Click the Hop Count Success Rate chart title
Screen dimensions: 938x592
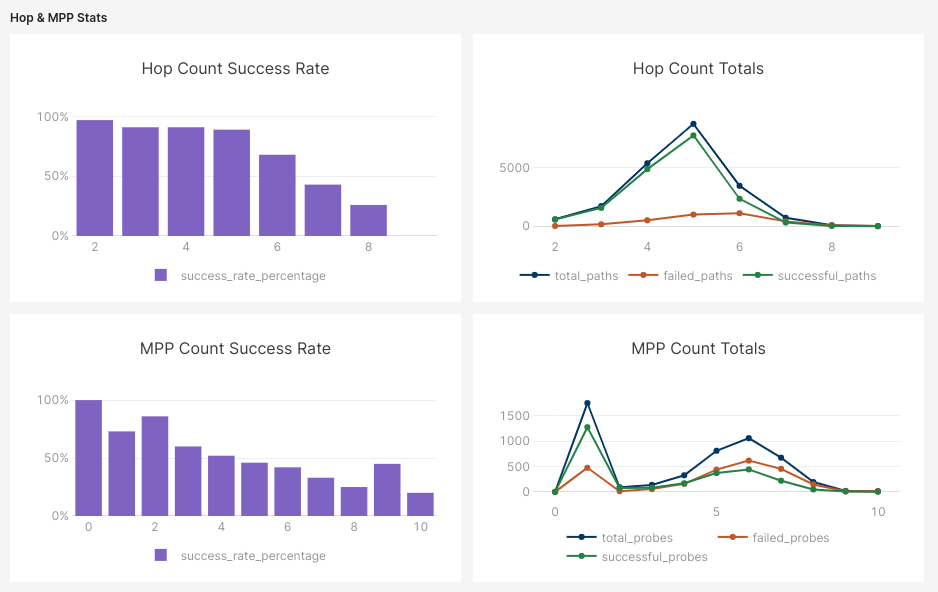click(x=235, y=69)
